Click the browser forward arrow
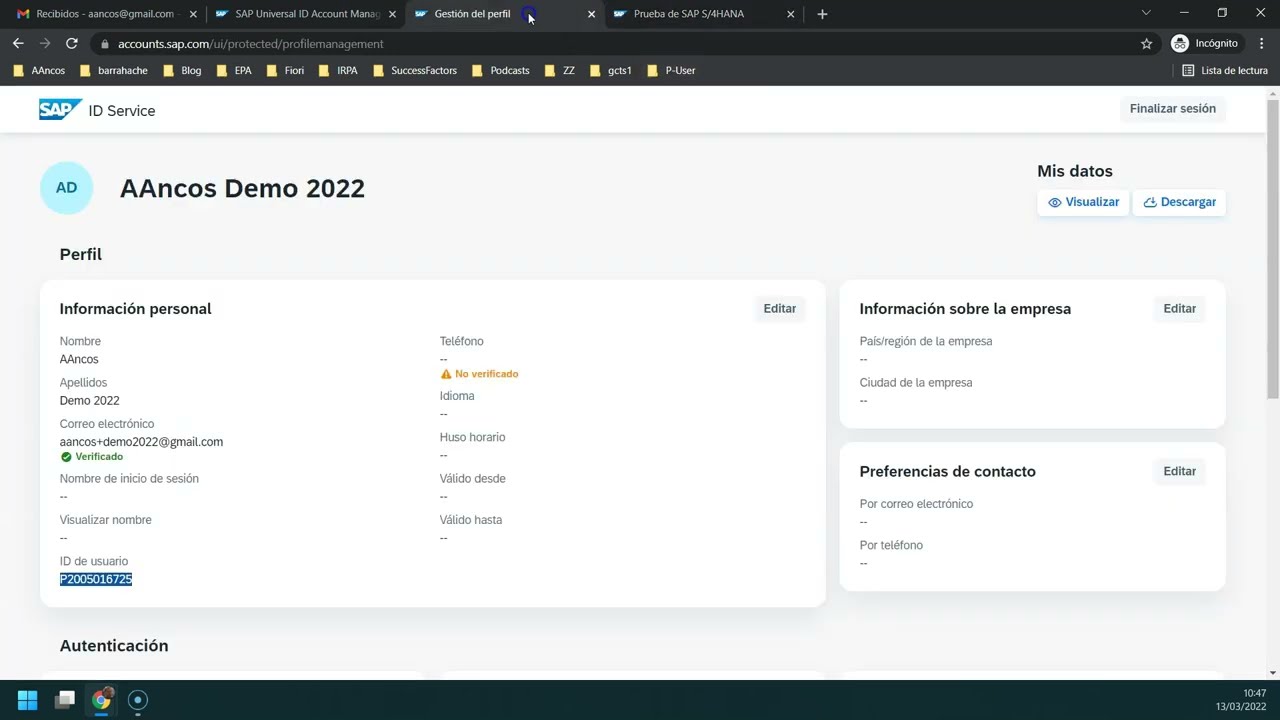This screenshot has width=1280, height=720. [45, 44]
